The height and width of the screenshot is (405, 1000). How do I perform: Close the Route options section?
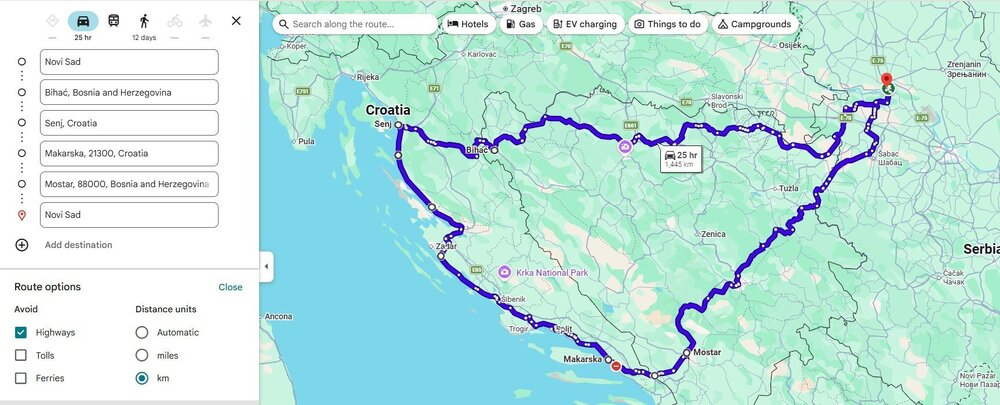230,287
